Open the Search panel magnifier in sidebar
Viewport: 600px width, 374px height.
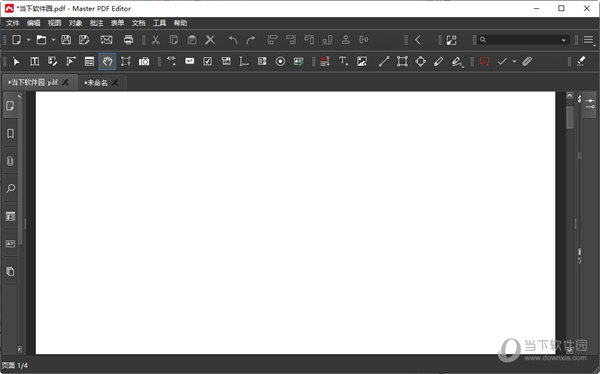pos(10,188)
